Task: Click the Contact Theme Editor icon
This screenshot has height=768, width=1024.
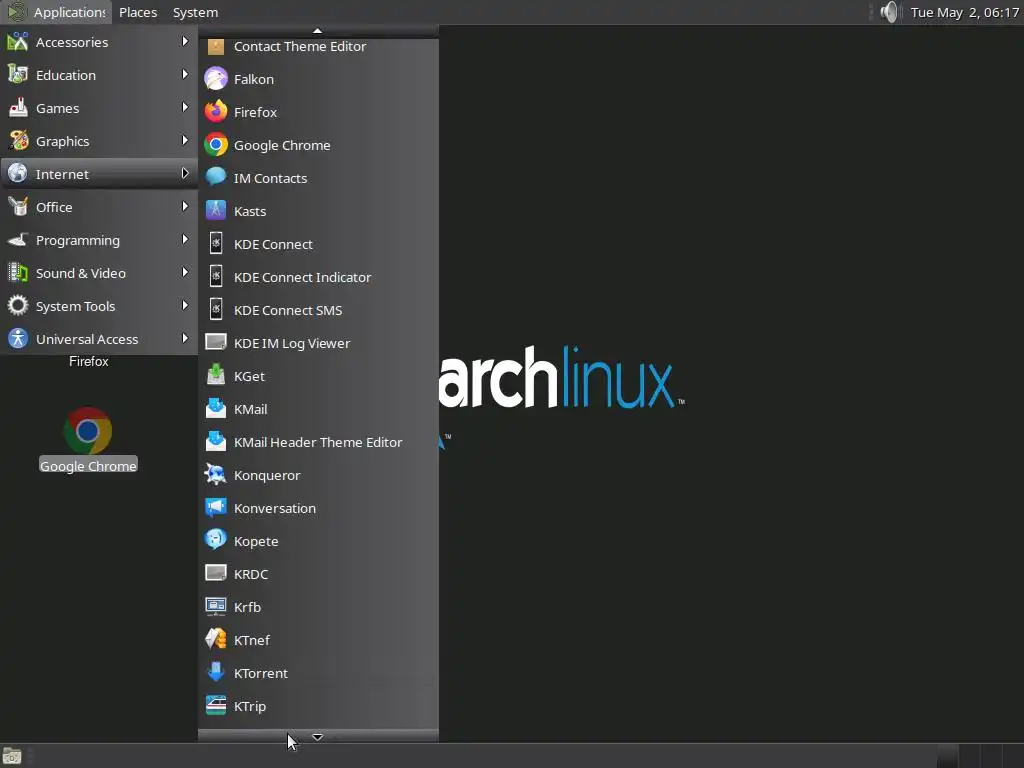Action: pos(216,46)
